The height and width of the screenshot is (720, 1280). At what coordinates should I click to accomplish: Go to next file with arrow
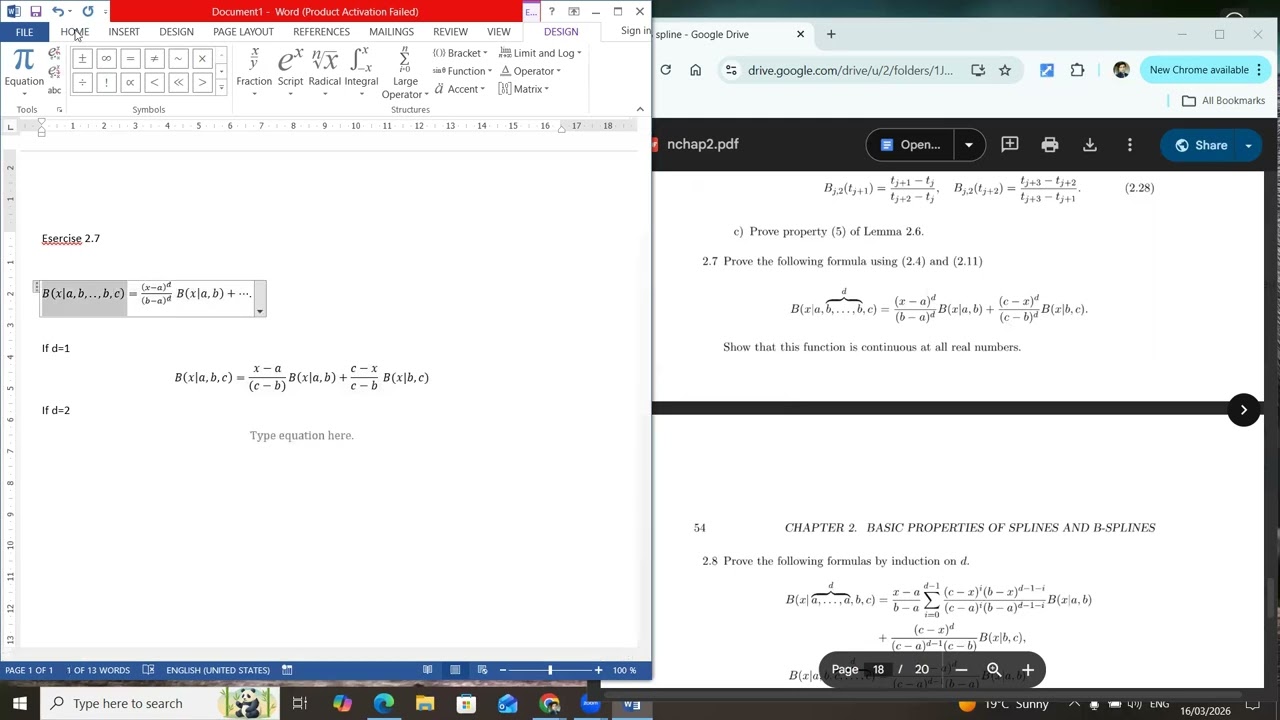(1244, 410)
